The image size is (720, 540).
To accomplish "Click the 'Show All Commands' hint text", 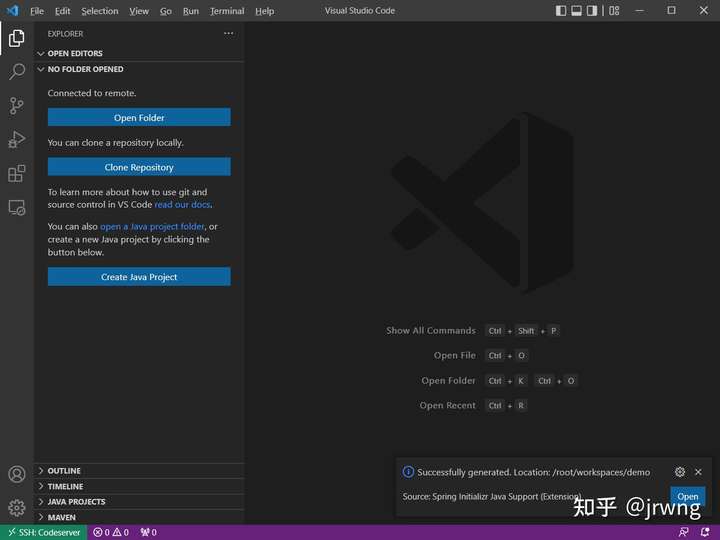I will tap(431, 331).
